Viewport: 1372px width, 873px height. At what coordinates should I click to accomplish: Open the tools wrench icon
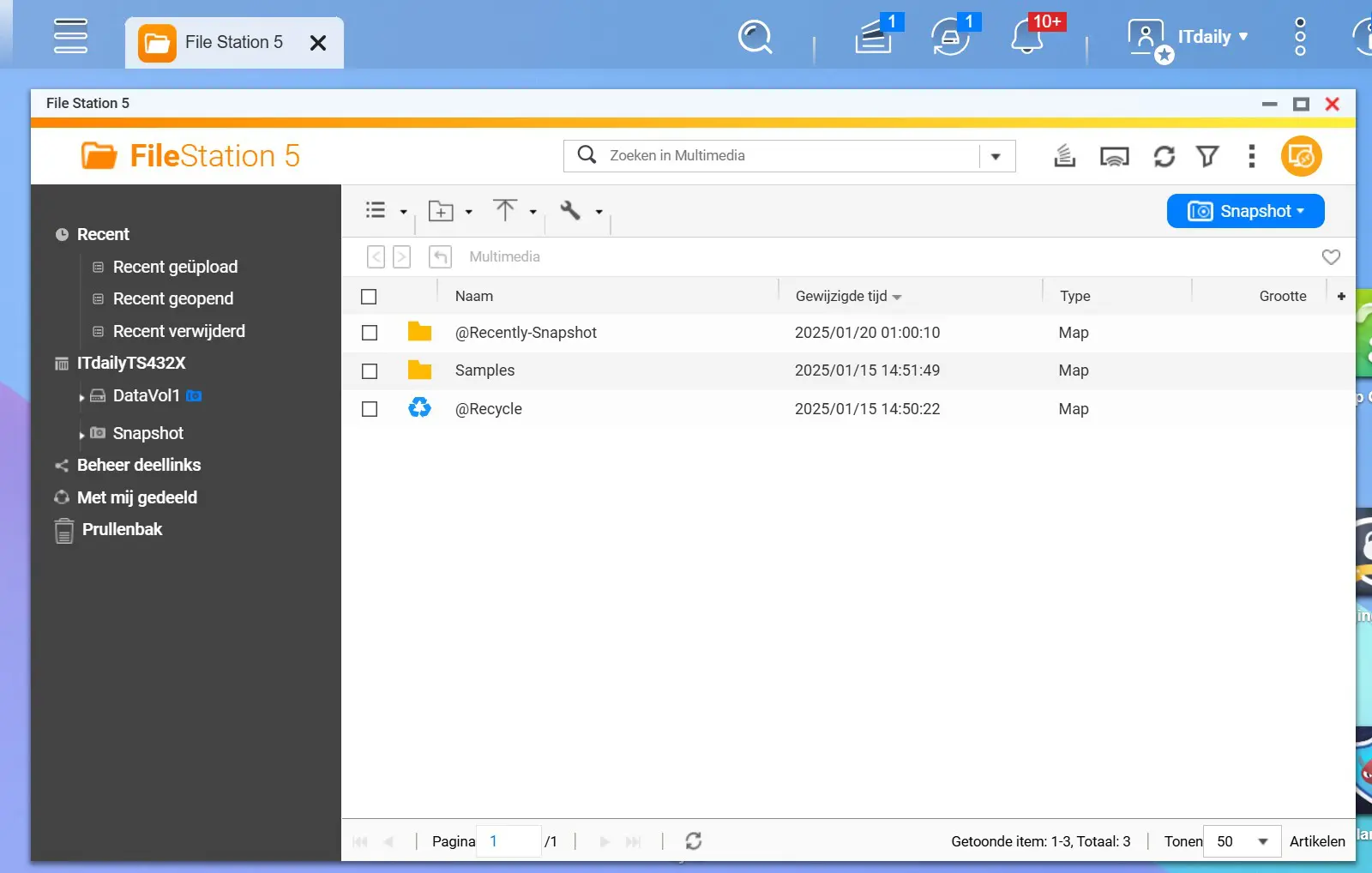pos(570,210)
